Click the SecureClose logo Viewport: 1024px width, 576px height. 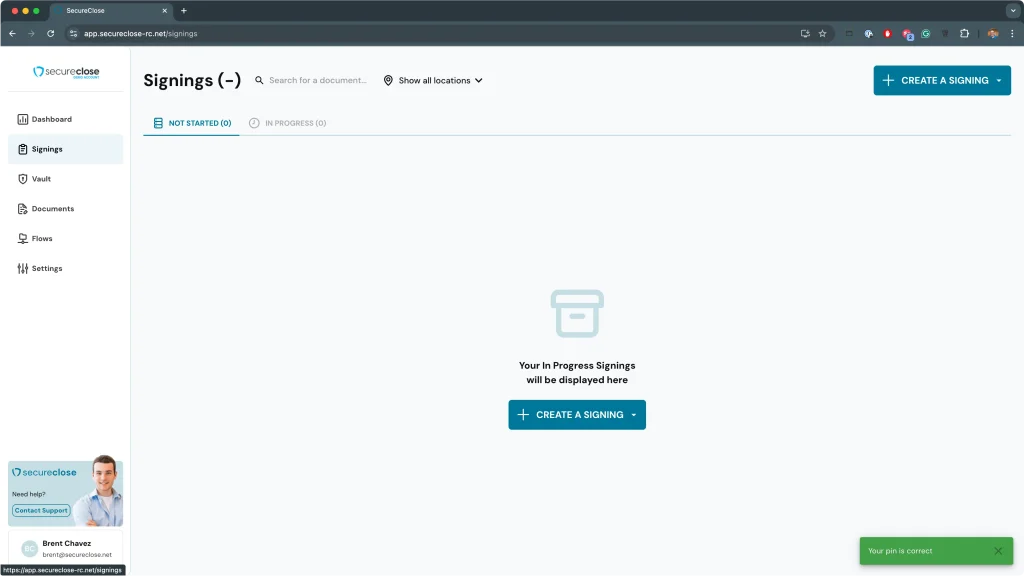coord(66,72)
